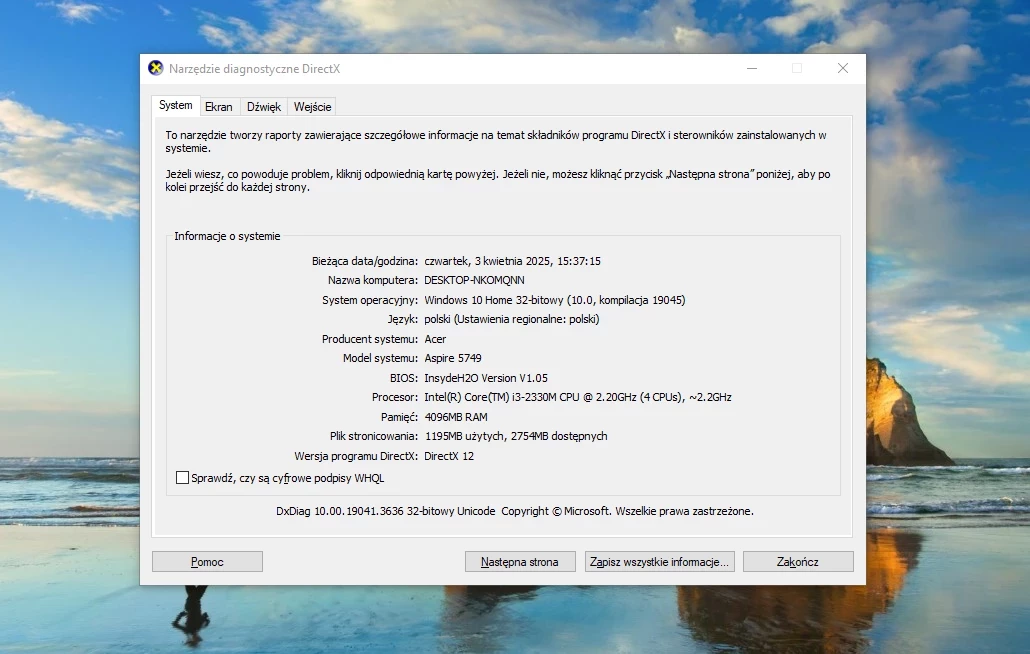Click the Pamięć label
Image resolution: width=1030 pixels, height=654 pixels.
(399, 417)
